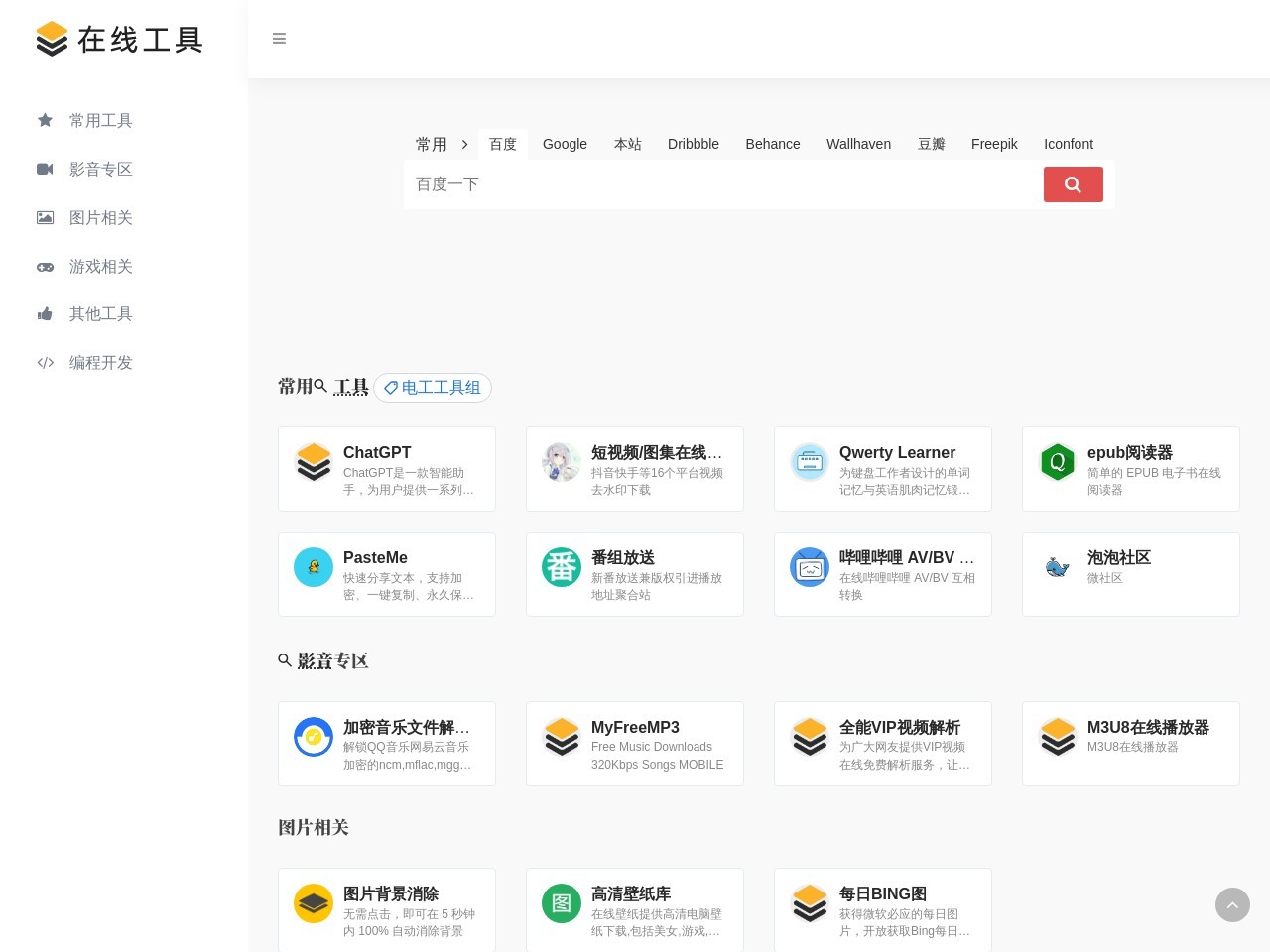This screenshot has height=952, width=1270.
Task: Click the ChatGPT card icon
Action: point(314,462)
